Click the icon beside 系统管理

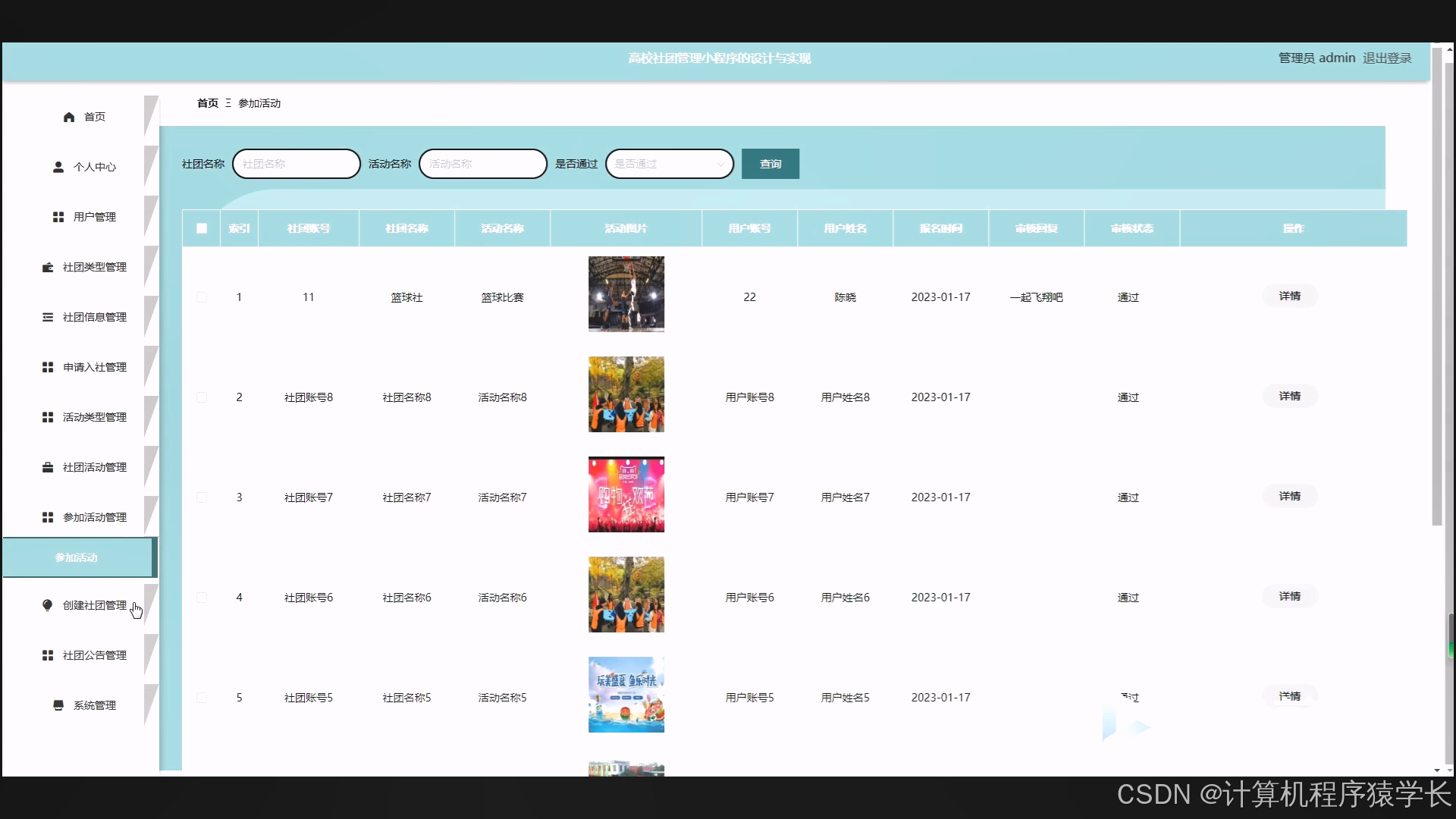click(58, 705)
